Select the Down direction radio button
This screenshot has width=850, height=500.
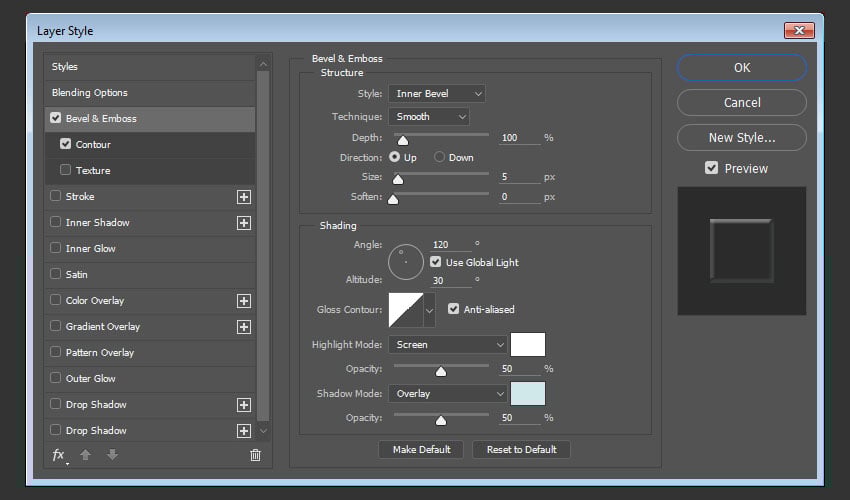[439, 158]
